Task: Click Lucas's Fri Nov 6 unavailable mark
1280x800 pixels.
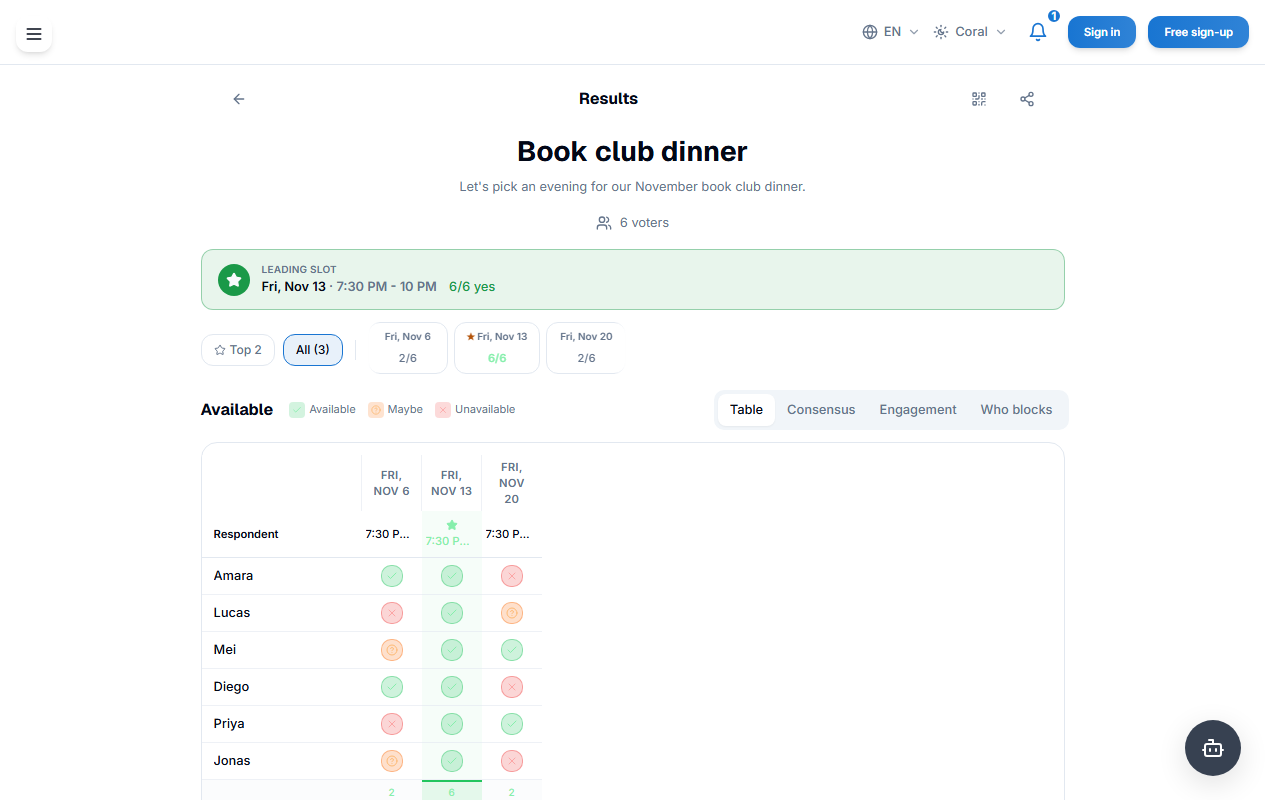Action: [392, 613]
